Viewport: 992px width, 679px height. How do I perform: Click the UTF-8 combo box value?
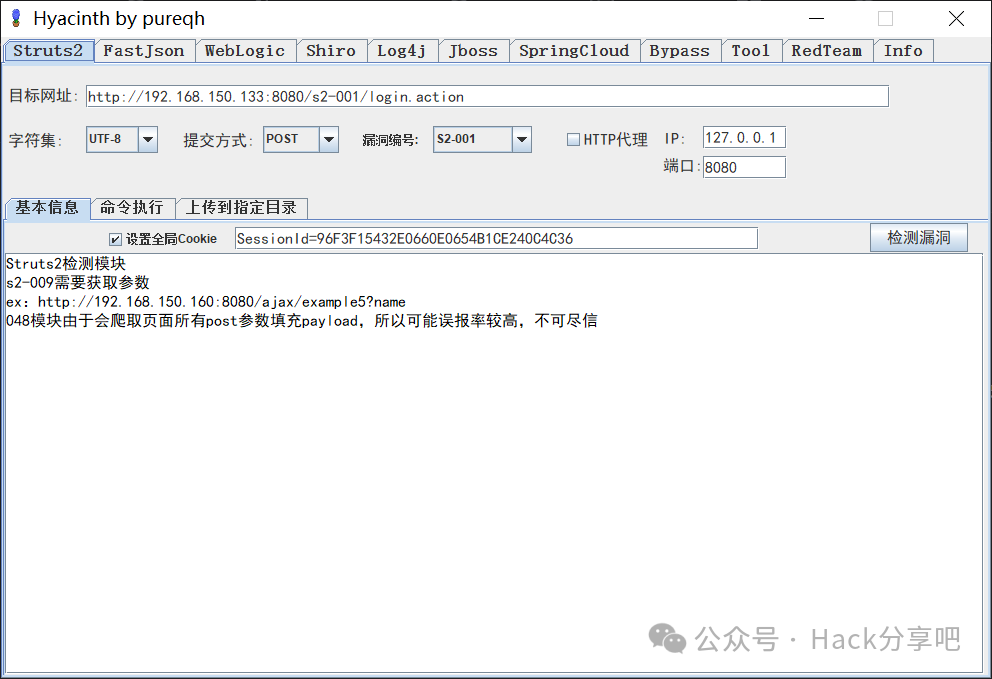[x=112, y=139]
